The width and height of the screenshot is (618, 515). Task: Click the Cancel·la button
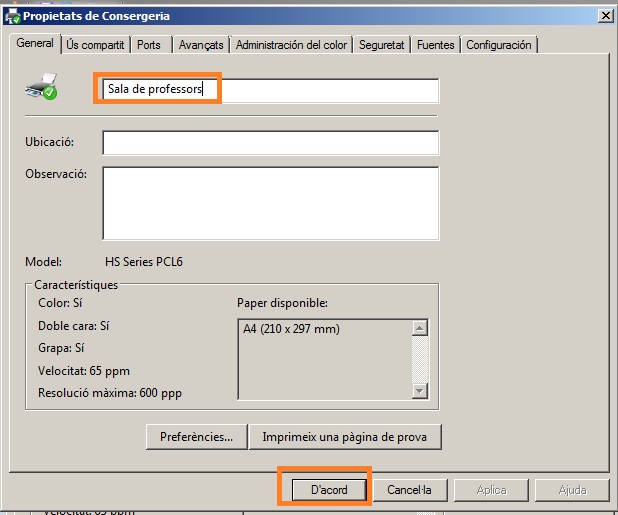coord(410,490)
